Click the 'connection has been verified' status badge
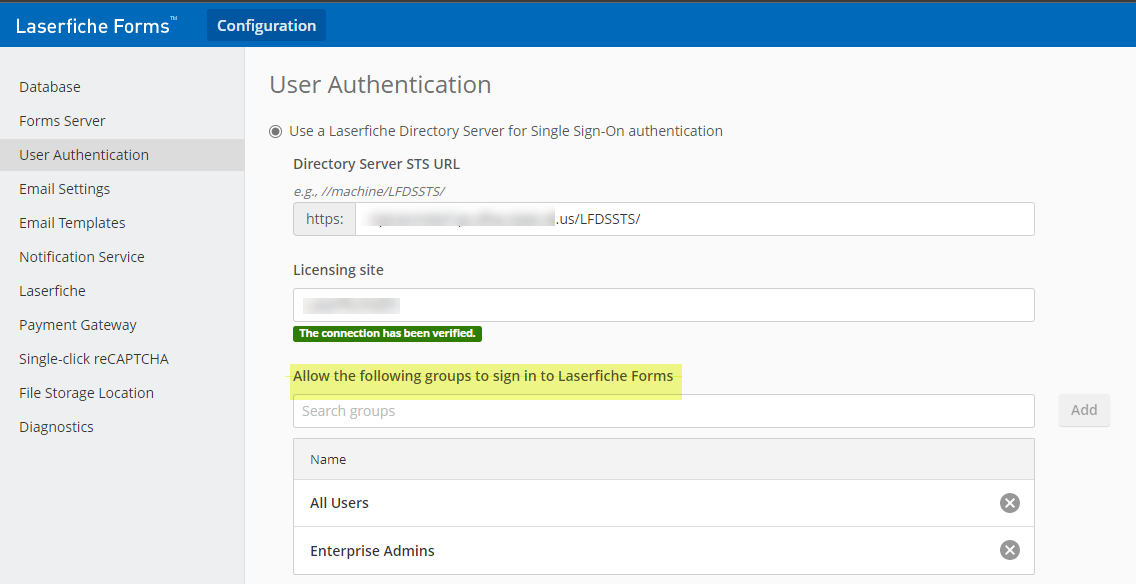1136x584 pixels. point(388,333)
